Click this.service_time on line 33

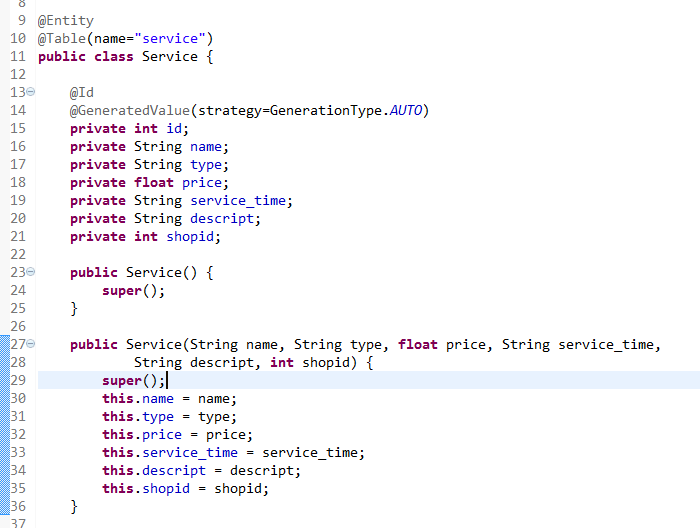tap(170, 453)
